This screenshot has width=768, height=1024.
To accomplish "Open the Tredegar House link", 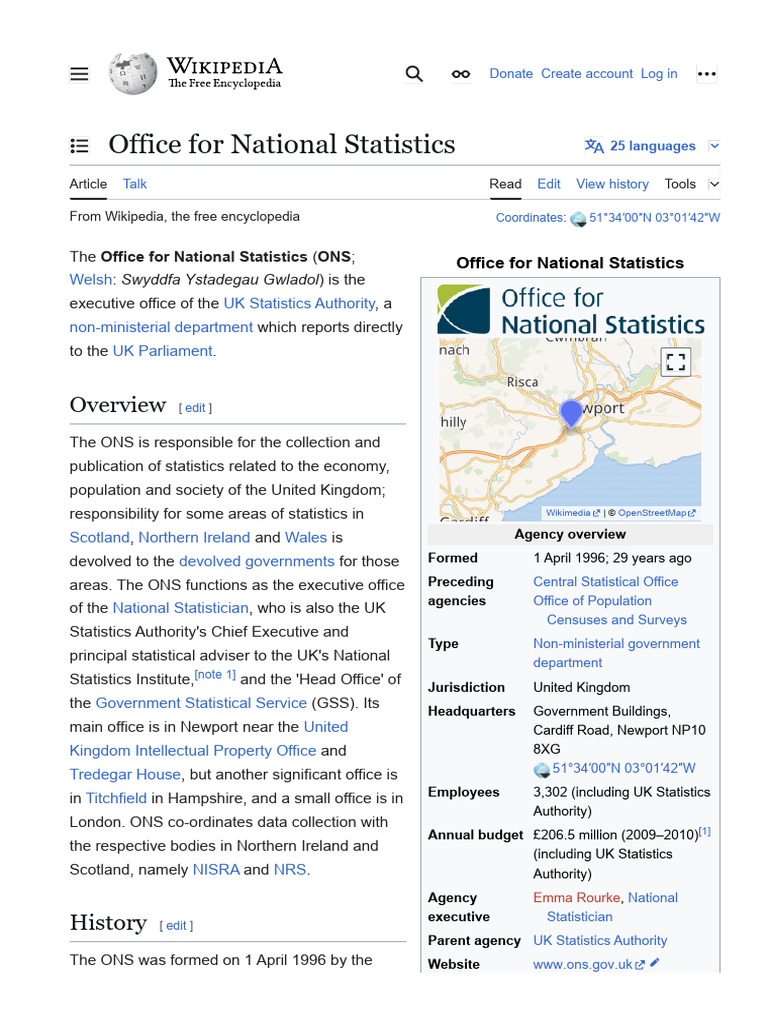I will [125, 775].
